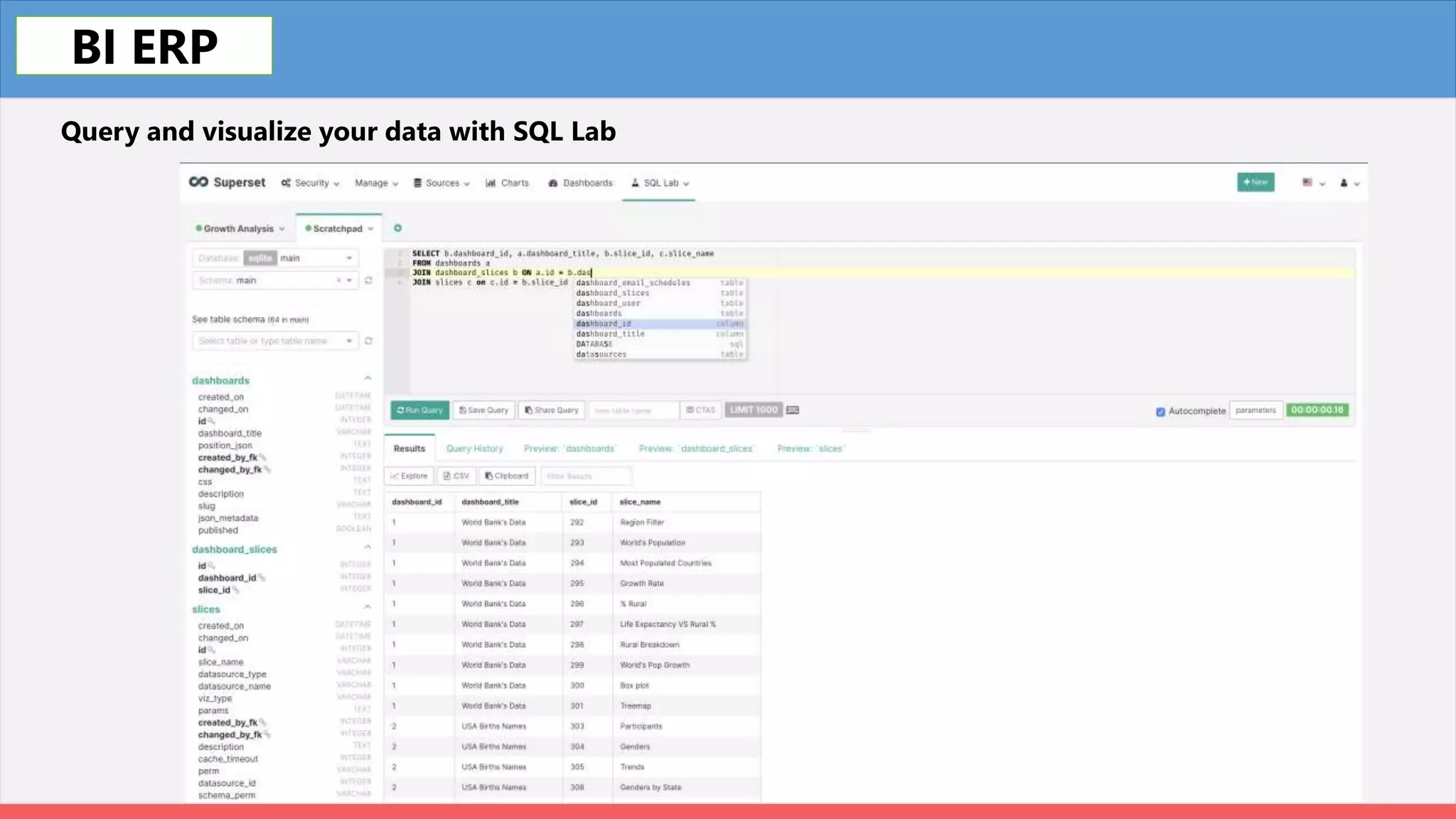Collapse the dashboard_slices table schema
This screenshot has width=1456, height=819.
pyautogui.click(x=368, y=547)
